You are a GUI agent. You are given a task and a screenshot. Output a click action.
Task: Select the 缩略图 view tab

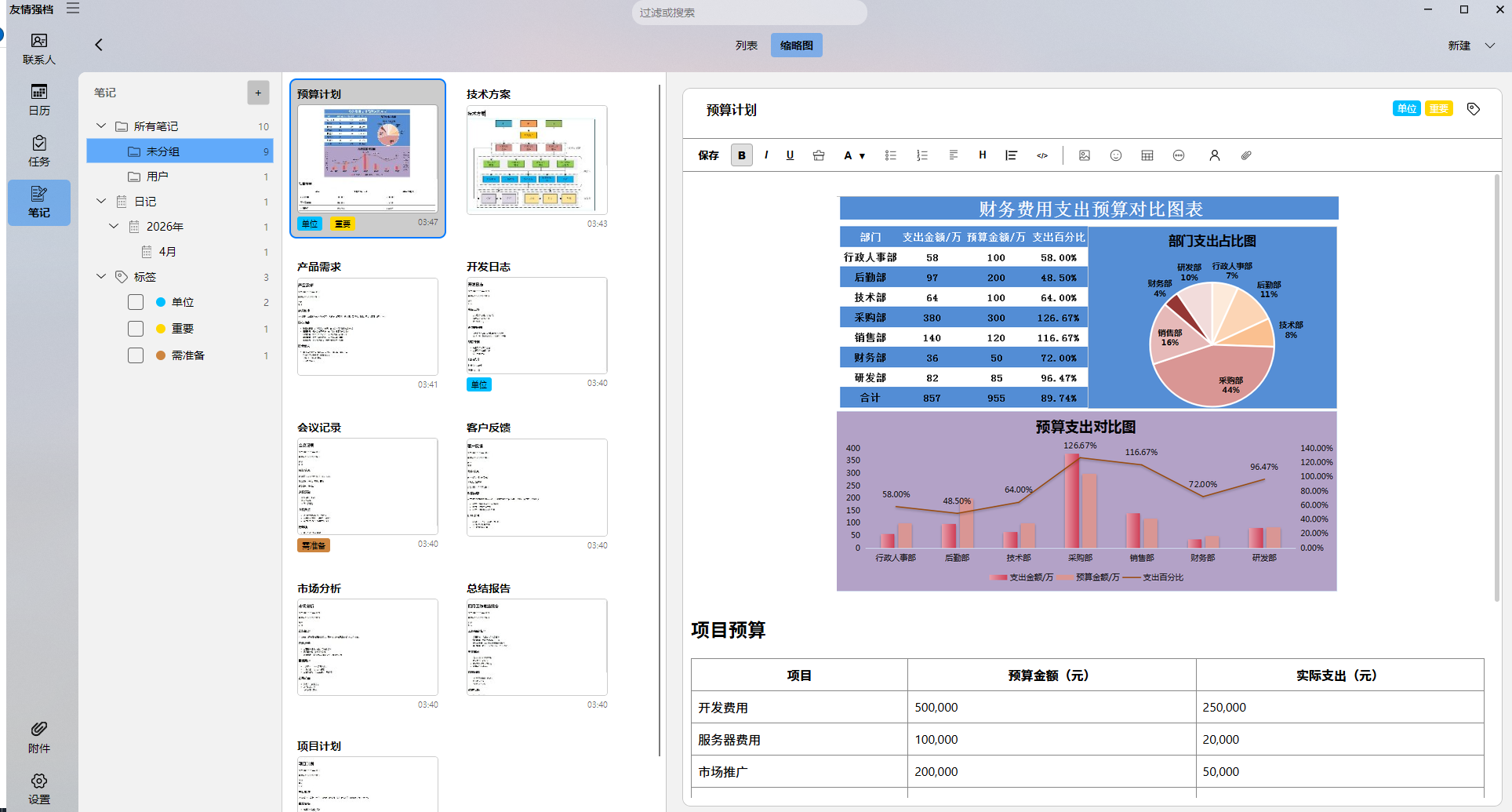796,46
